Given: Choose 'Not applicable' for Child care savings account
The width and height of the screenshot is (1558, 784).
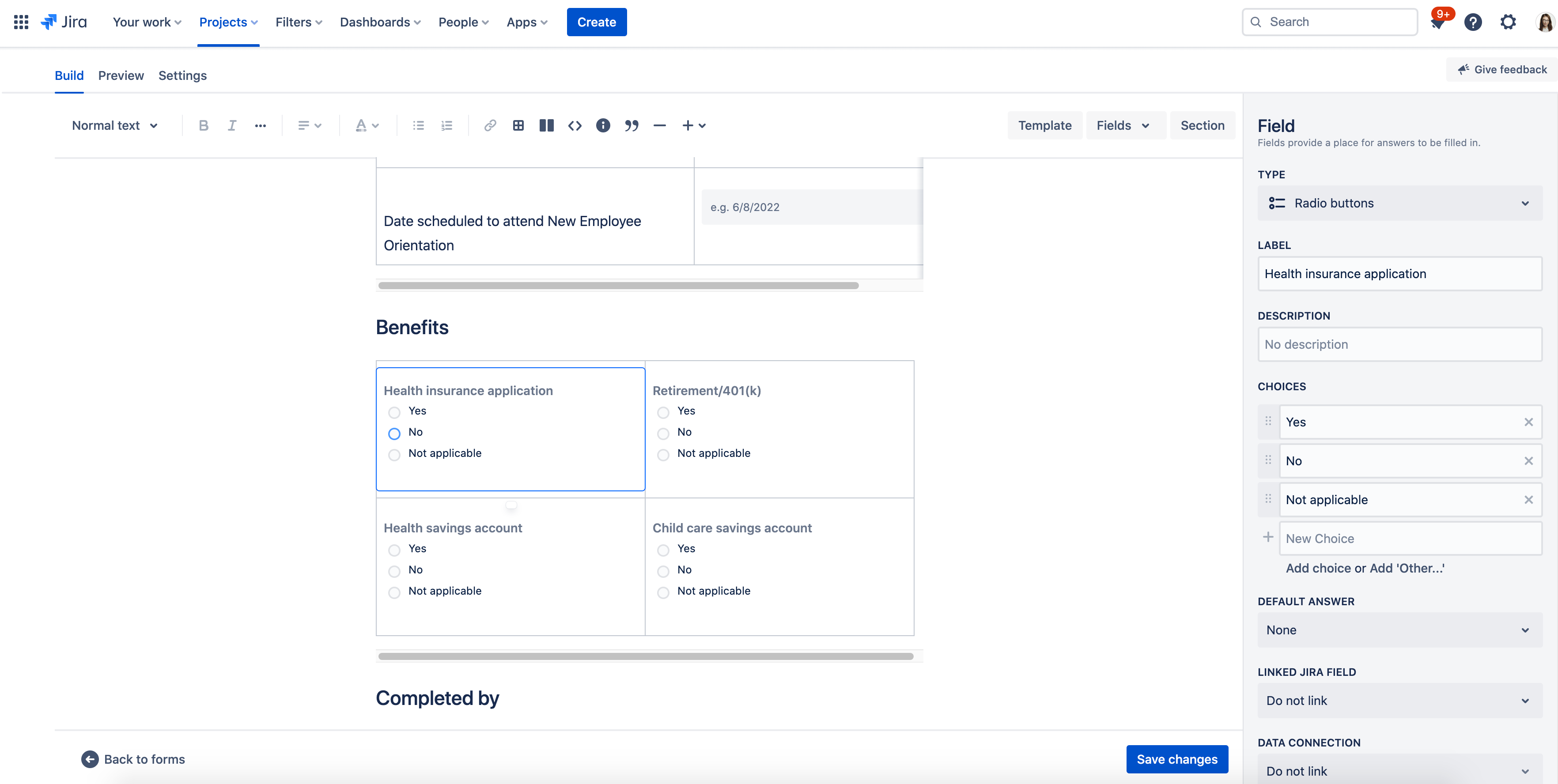Looking at the screenshot, I should coord(663,592).
